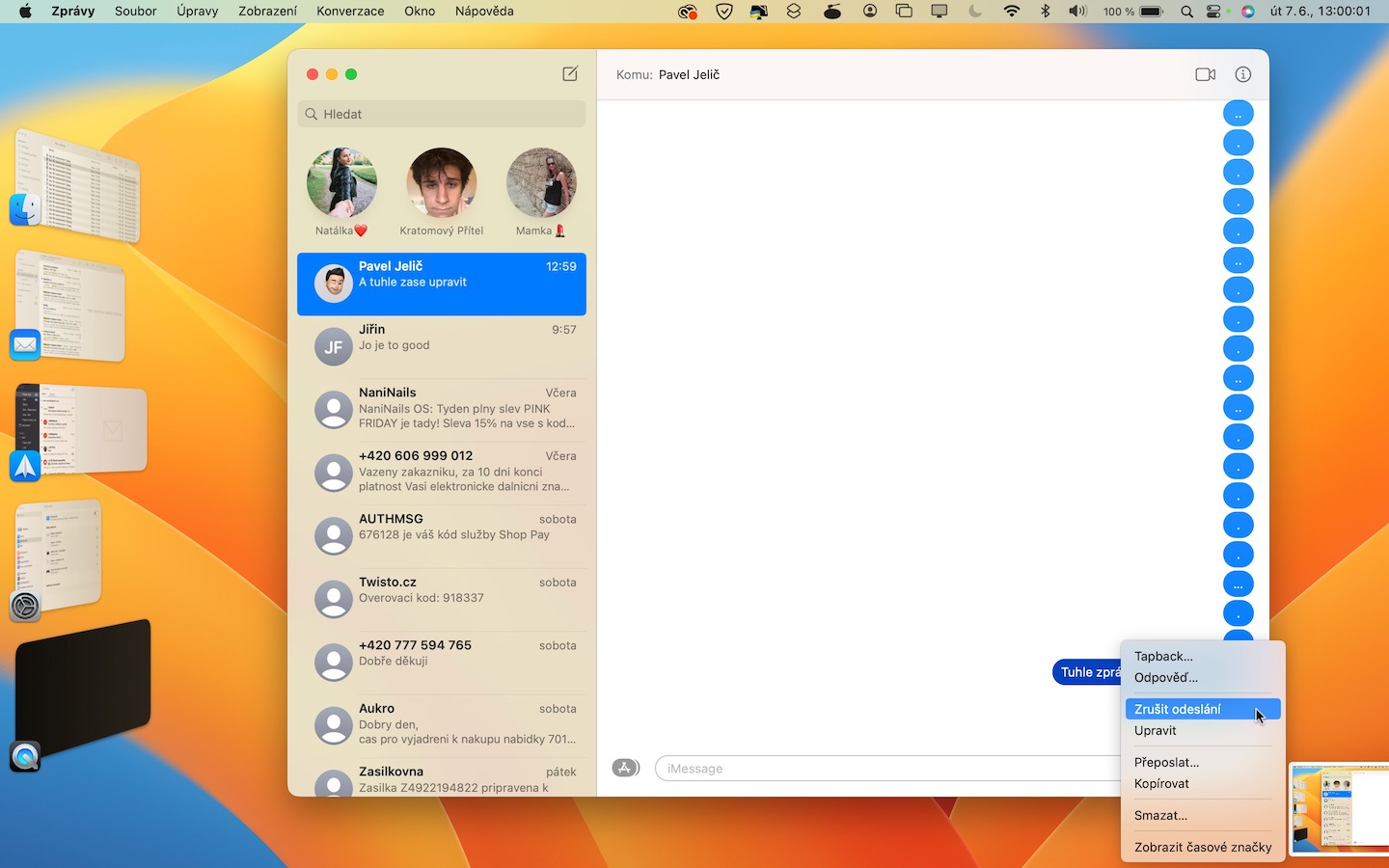
Task: Open Shortcuts menu bar icon
Action: [794, 12]
